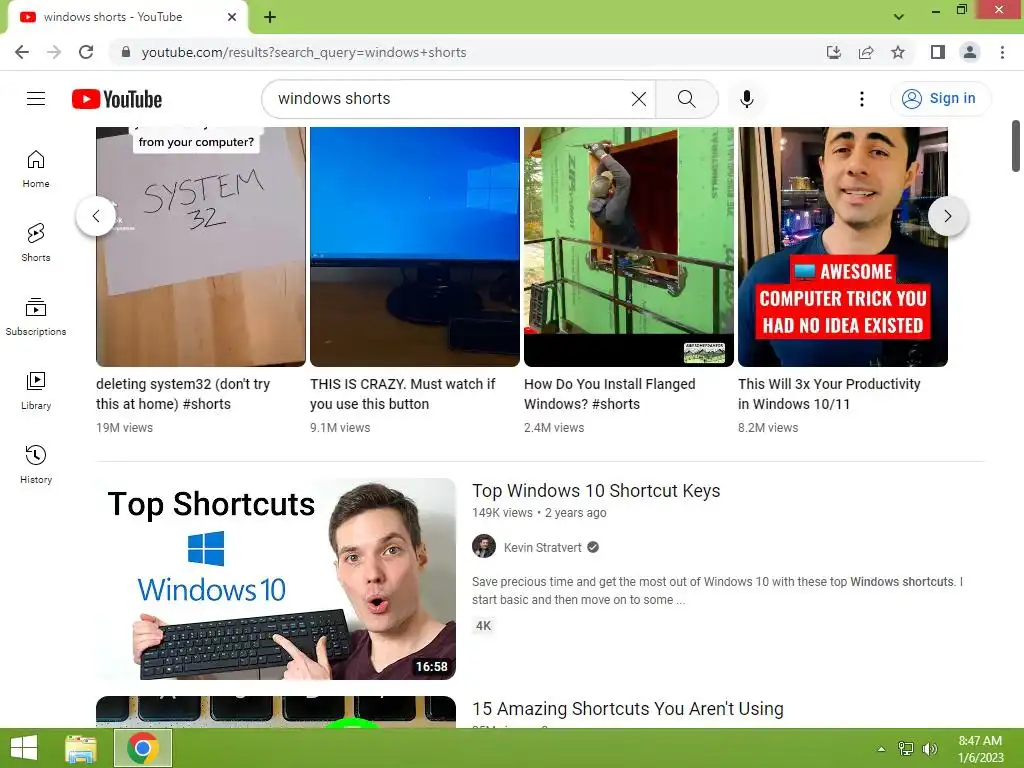Click the address bar URL
1024x768 pixels.
(x=304, y=52)
